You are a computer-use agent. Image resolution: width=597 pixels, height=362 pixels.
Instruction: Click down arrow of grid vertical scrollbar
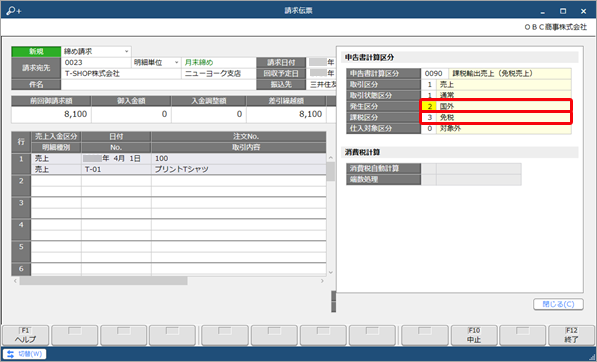point(330,272)
